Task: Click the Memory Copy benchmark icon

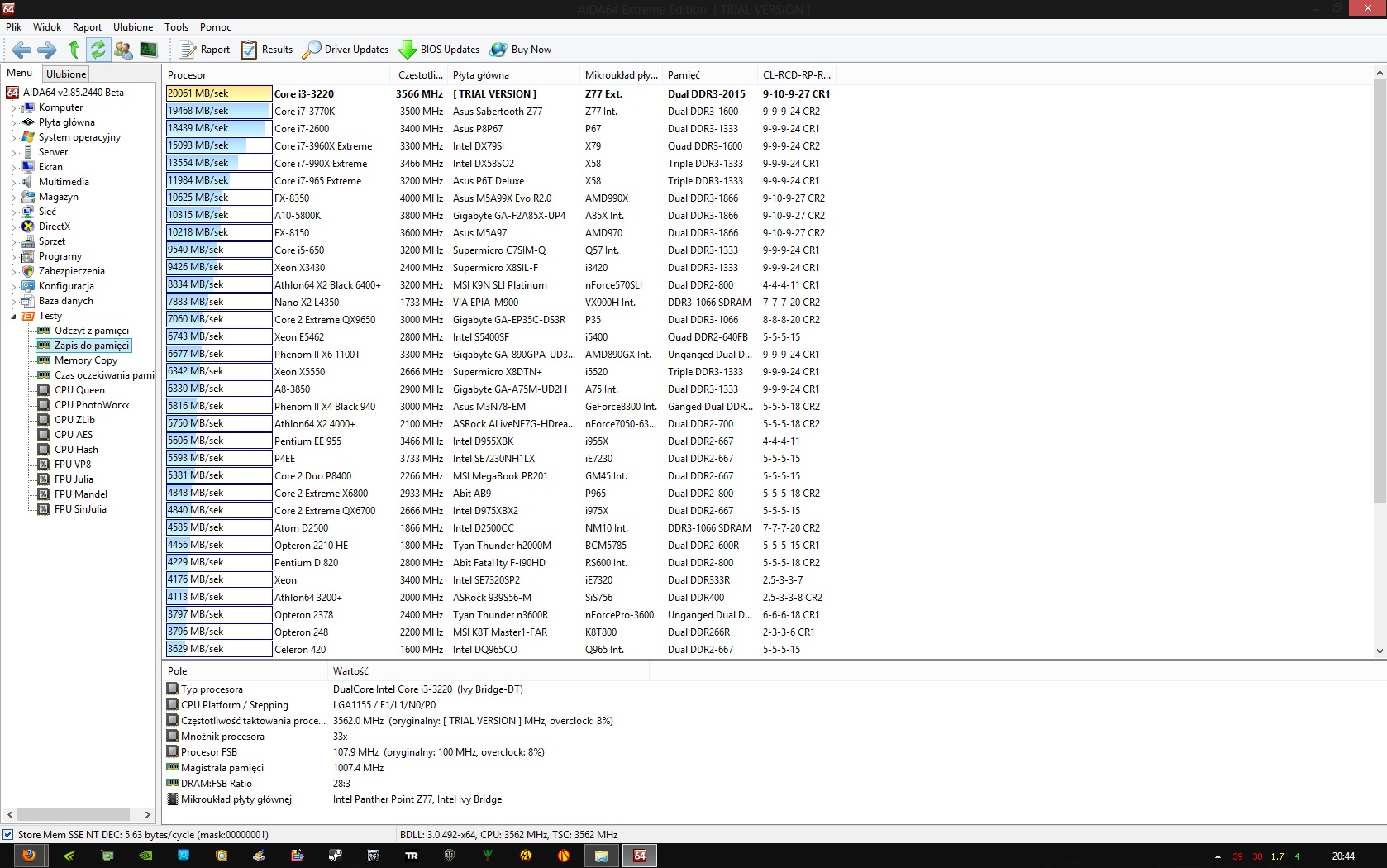Action: point(44,360)
